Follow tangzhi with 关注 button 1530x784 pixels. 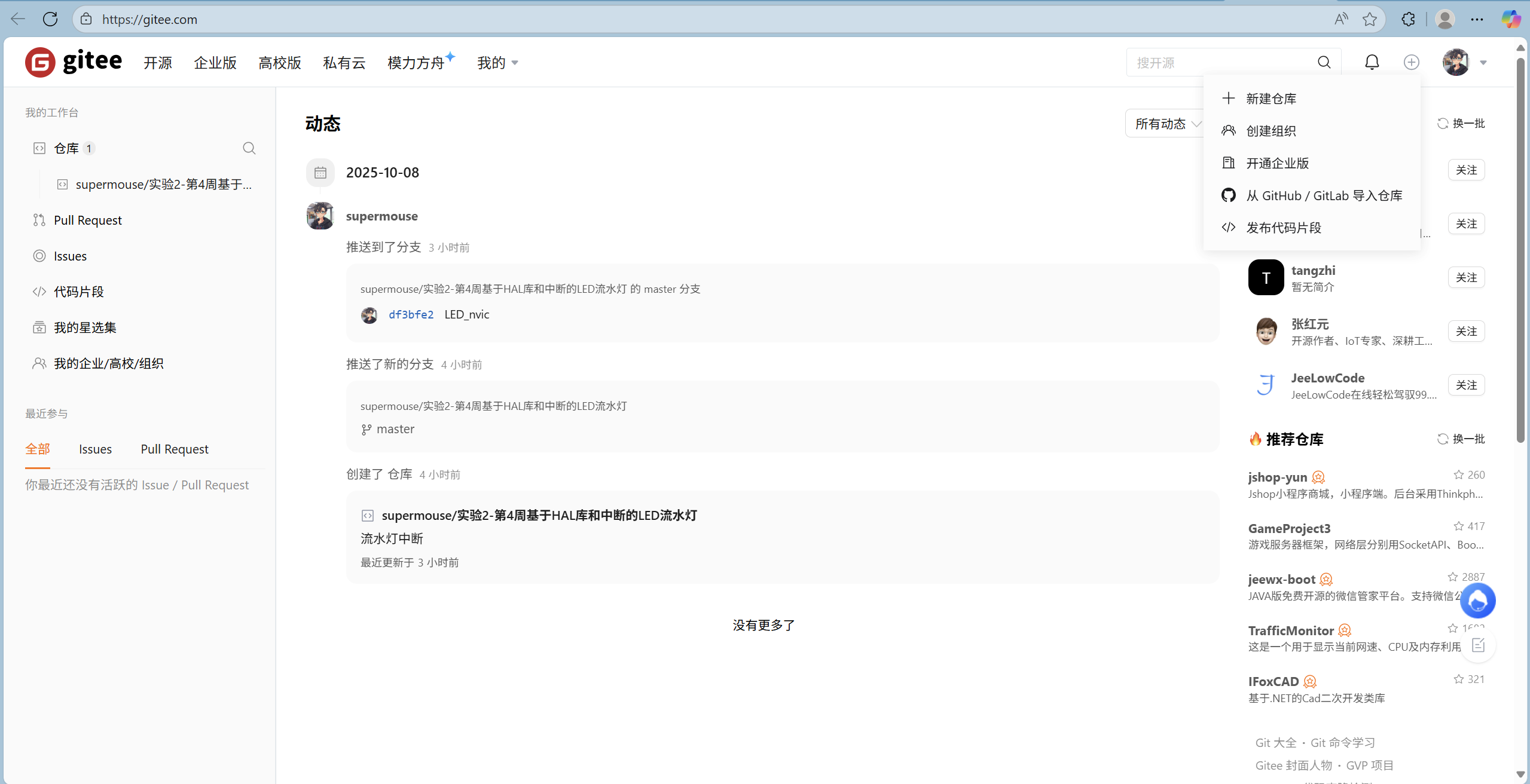point(1466,277)
